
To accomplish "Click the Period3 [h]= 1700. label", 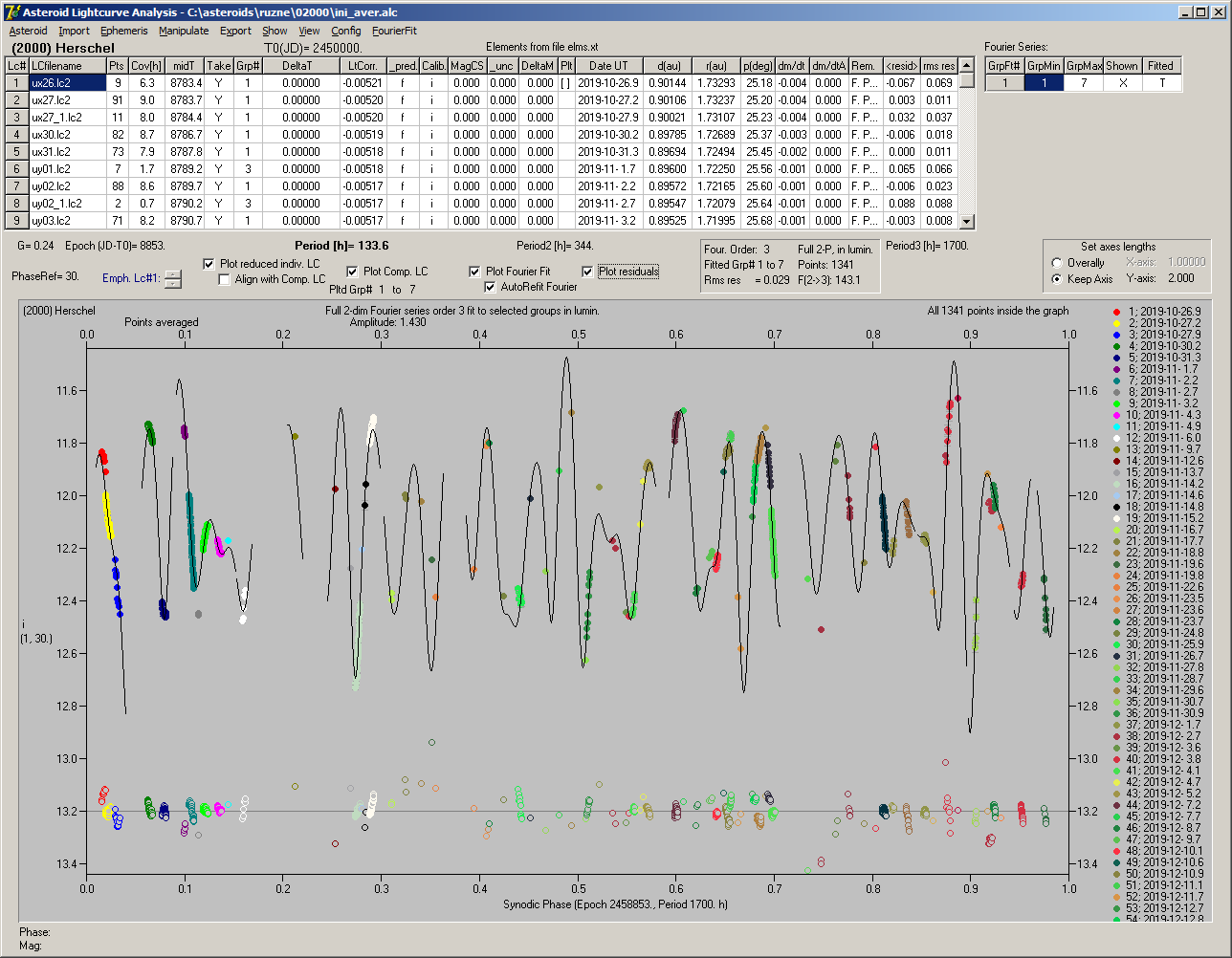I will tap(927, 246).
